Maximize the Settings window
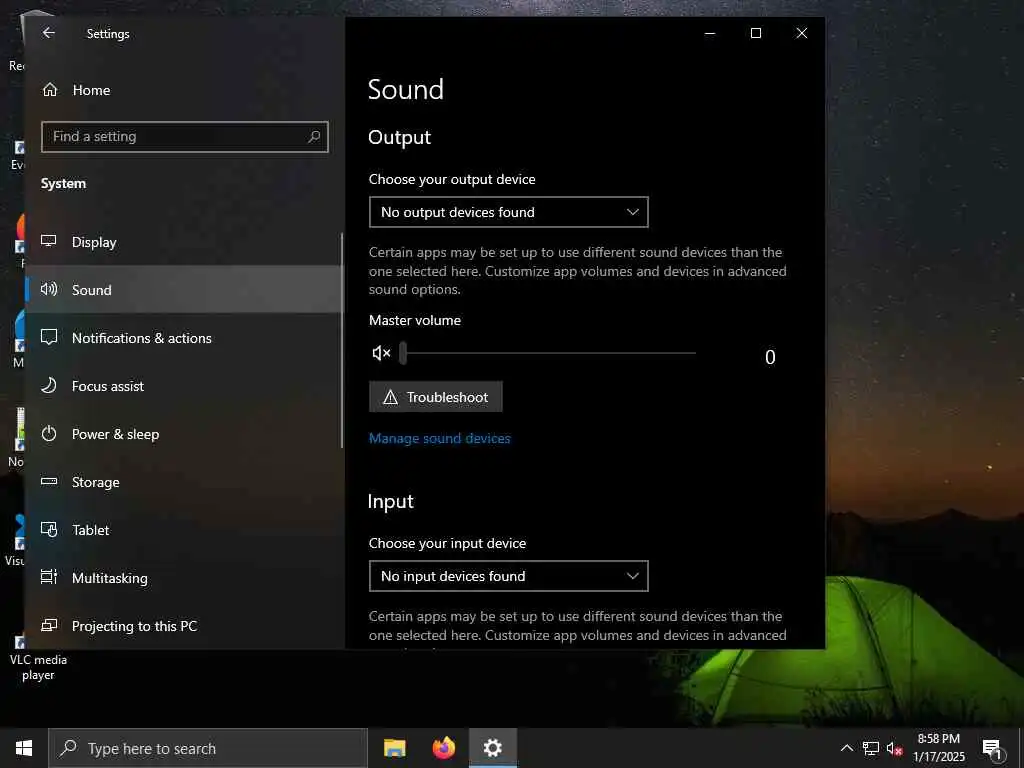 point(756,33)
